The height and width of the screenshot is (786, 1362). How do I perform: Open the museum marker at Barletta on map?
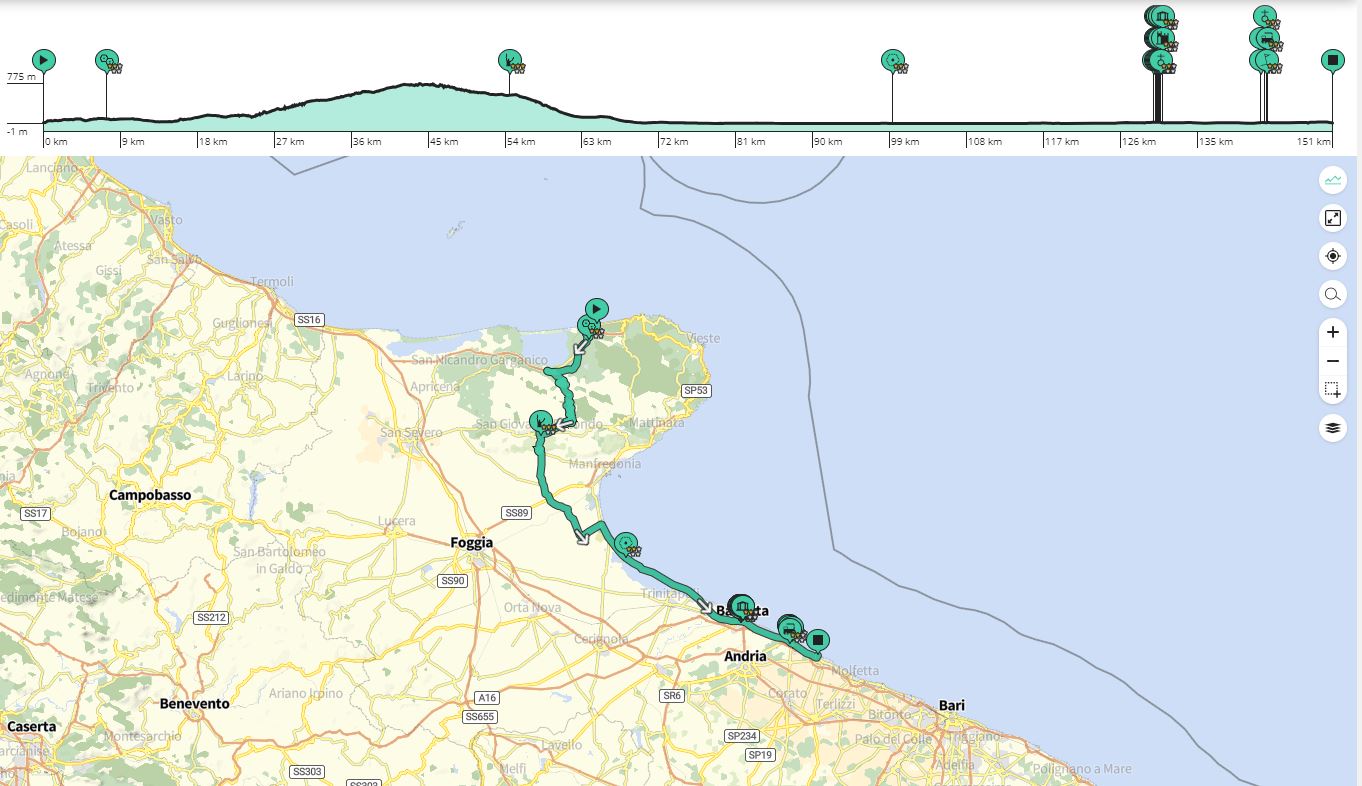pyautogui.click(x=742, y=606)
